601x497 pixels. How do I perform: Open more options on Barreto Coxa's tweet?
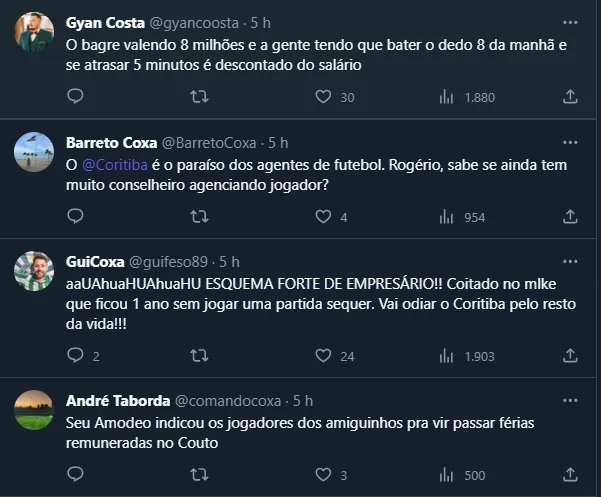(570, 141)
